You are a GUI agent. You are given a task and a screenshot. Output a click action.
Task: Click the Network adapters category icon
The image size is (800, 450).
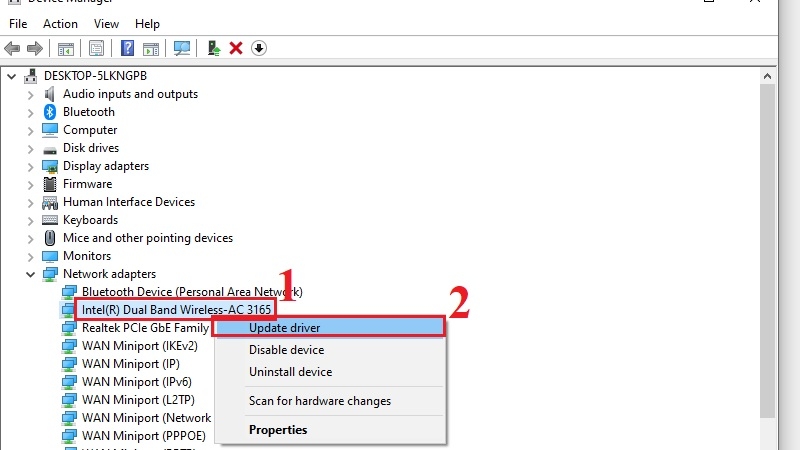(49, 274)
